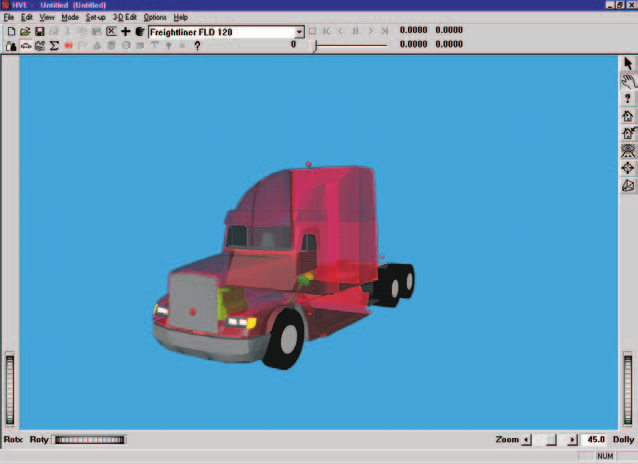The width and height of the screenshot is (638, 464).
Task: Click the plus add icon in toolbar
Action: click(x=125, y=32)
